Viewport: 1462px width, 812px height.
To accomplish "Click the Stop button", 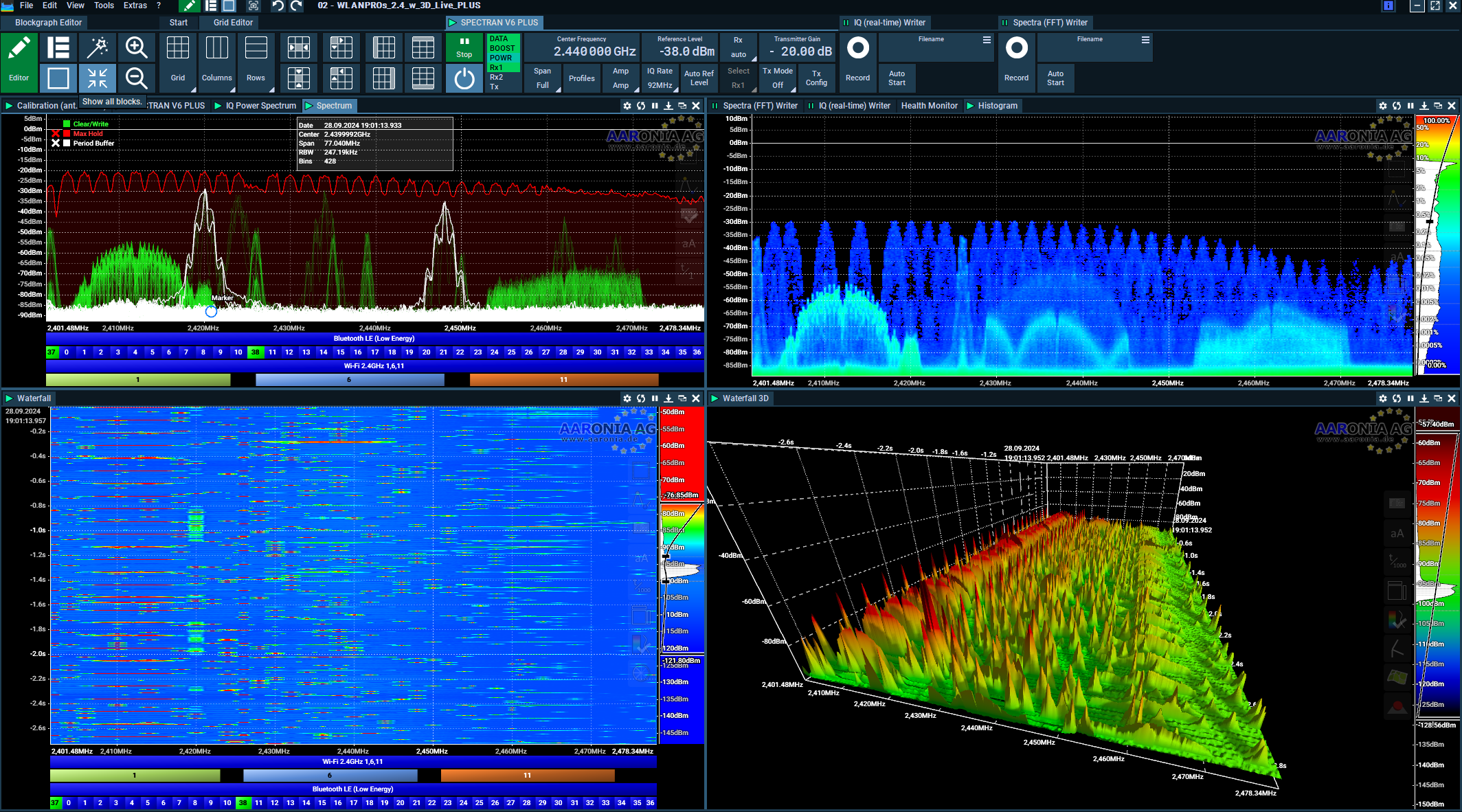I will coord(464,47).
